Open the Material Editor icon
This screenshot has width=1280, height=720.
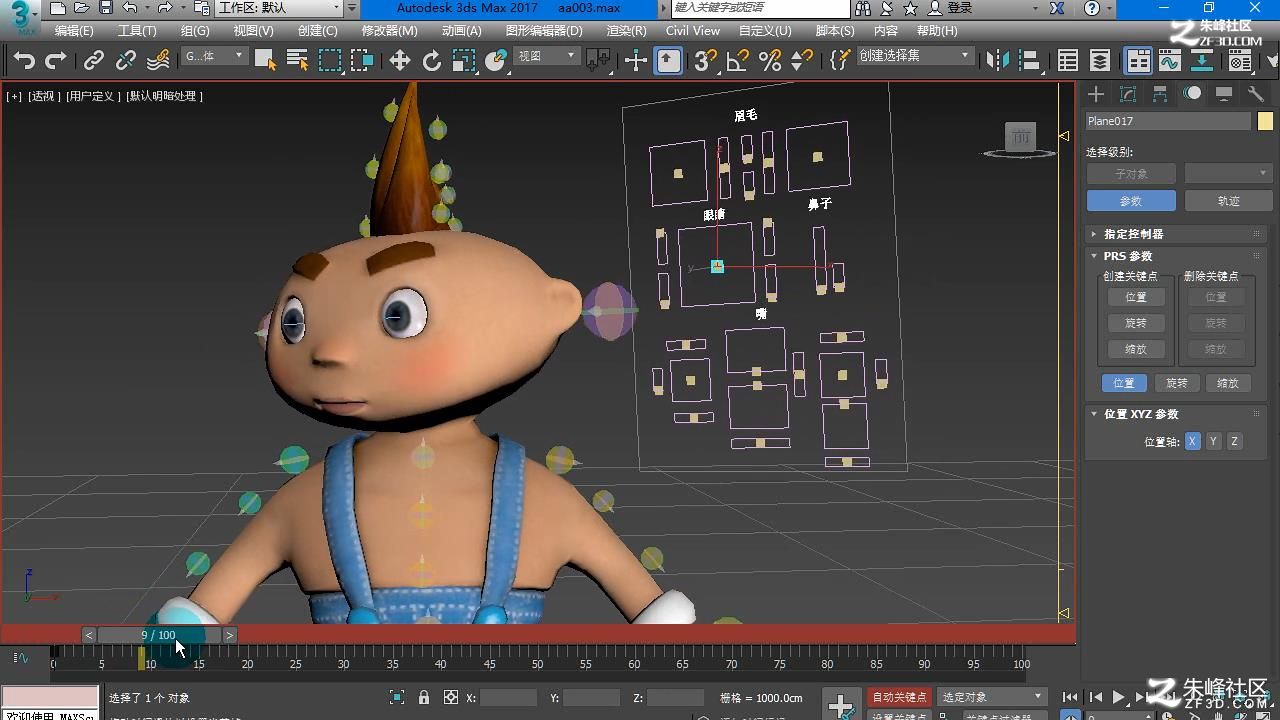(1240, 61)
